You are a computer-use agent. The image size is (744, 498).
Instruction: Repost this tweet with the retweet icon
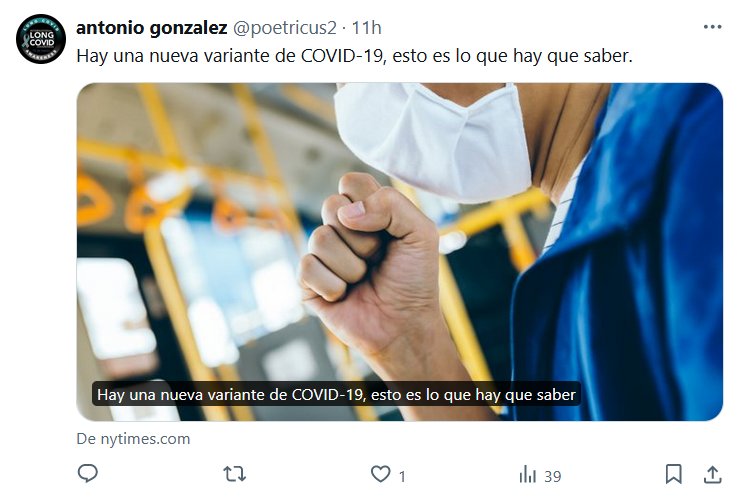234,474
